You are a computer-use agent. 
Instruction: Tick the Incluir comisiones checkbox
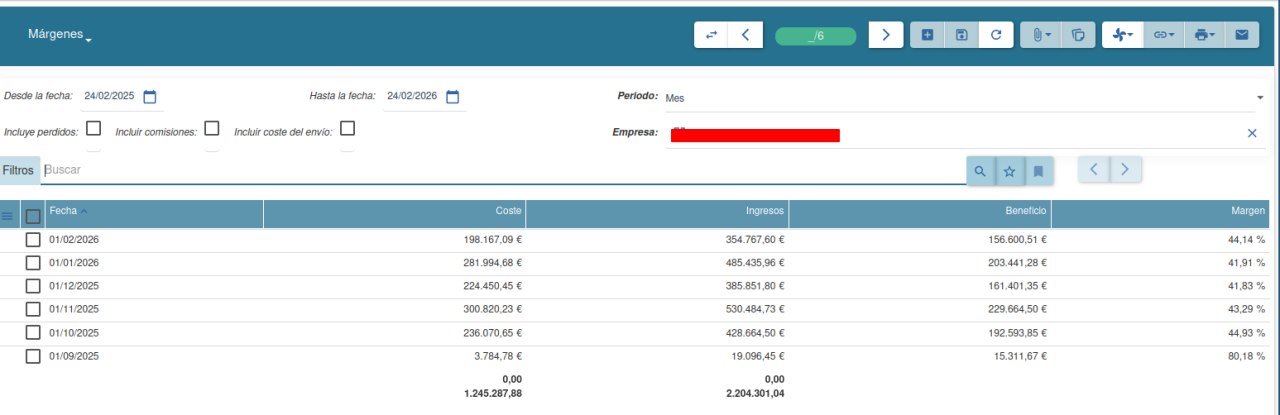point(212,128)
